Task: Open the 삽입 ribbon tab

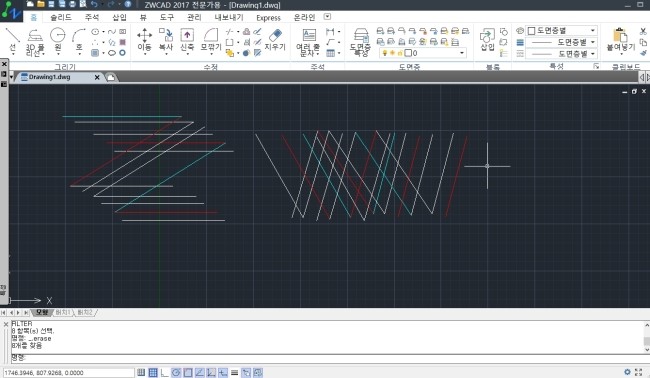Action: pos(119,17)
